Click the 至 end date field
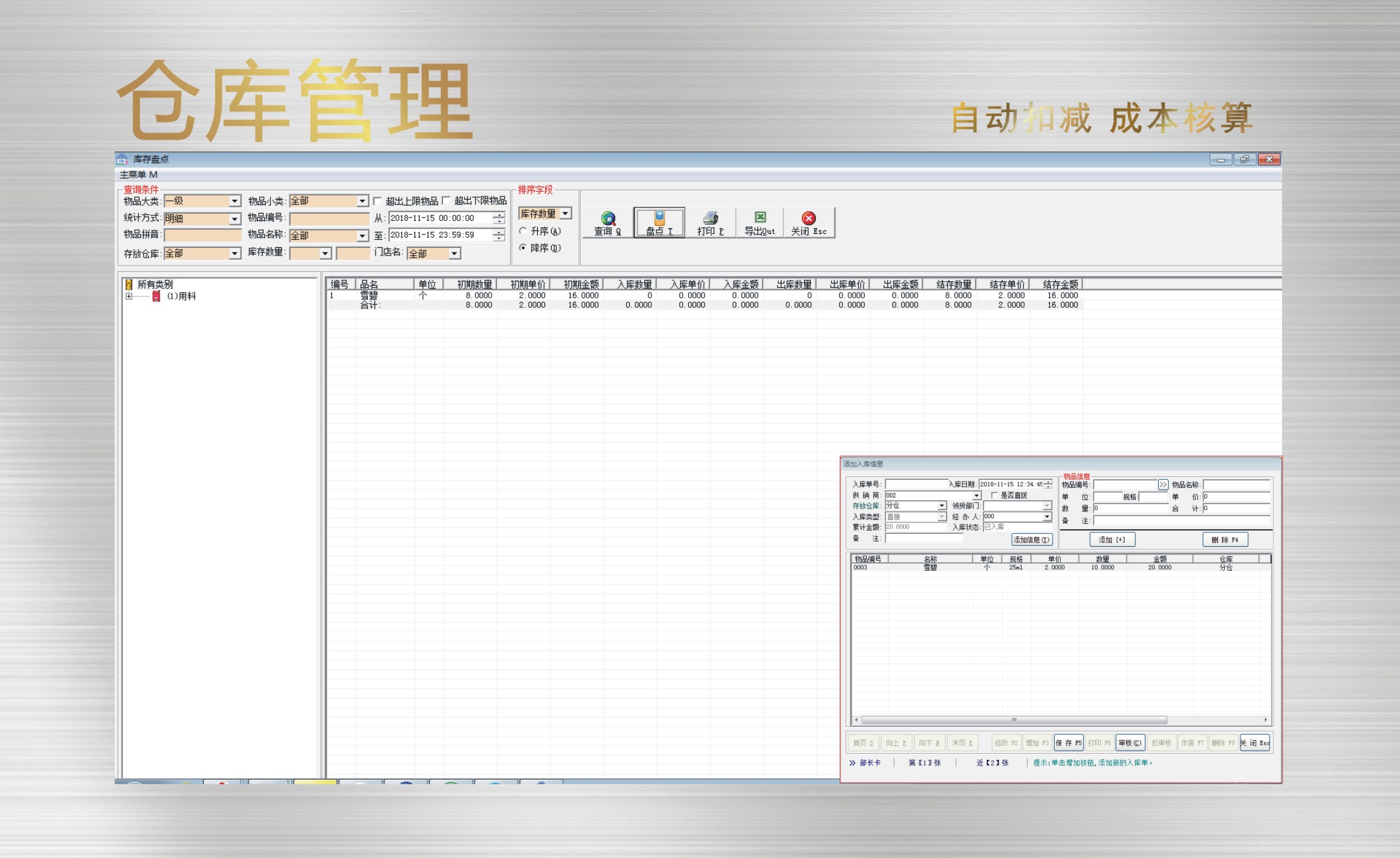Image resolution: width=1400 pixels, height=858 pixels. tap(440, 235)
